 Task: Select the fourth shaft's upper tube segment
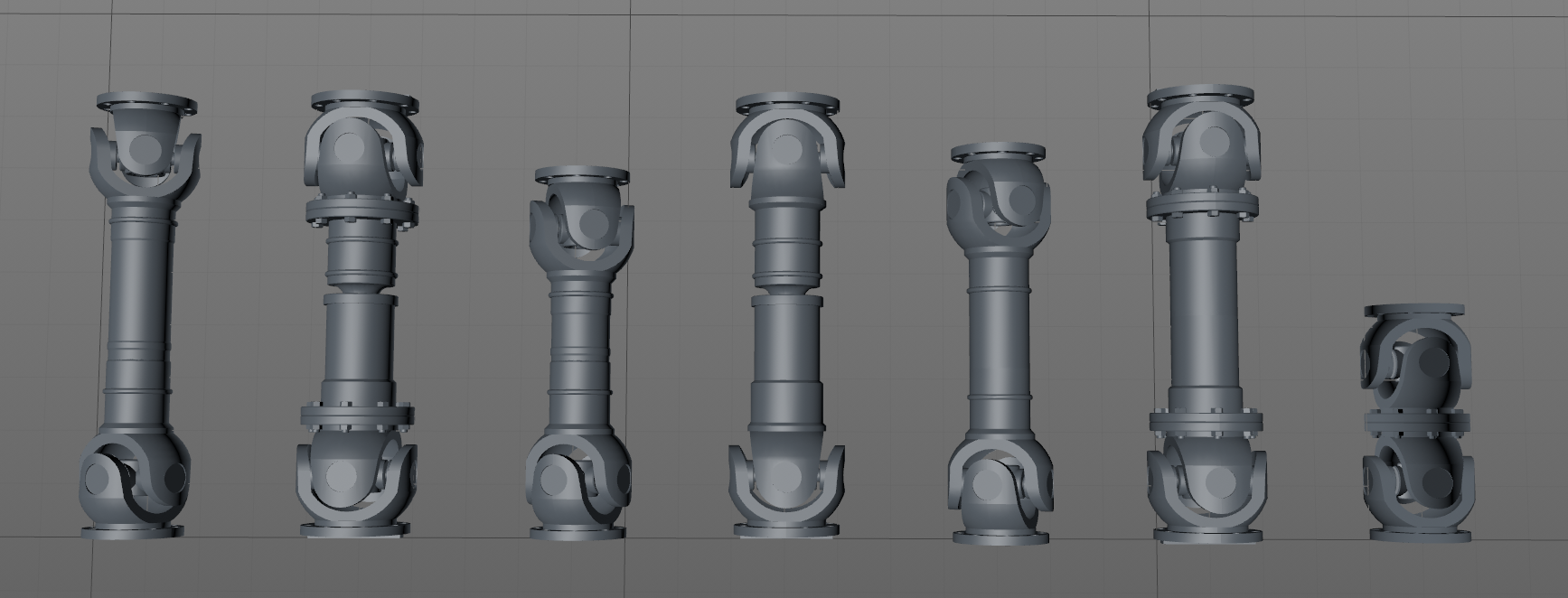pos(787,244)
